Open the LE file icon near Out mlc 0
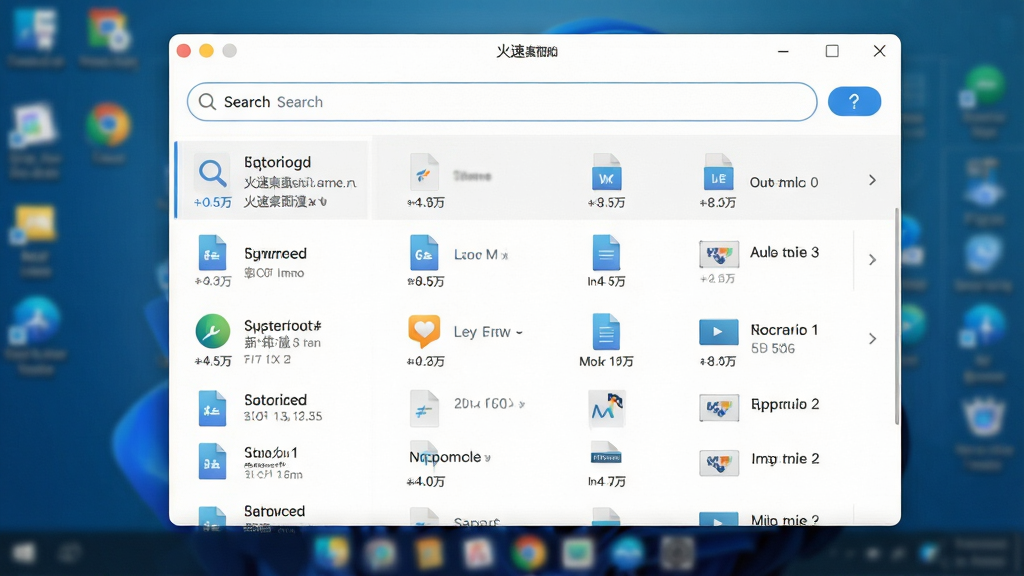 [x=718, y=172]
